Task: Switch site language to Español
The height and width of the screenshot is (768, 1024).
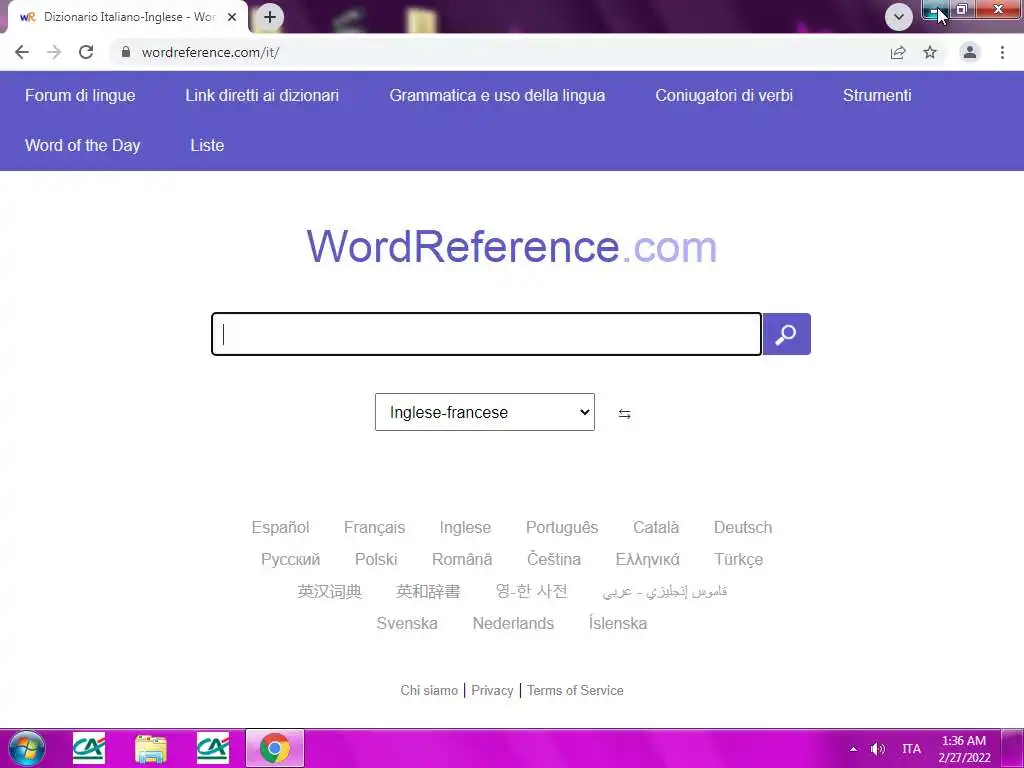Action: [x=280, y=527]
